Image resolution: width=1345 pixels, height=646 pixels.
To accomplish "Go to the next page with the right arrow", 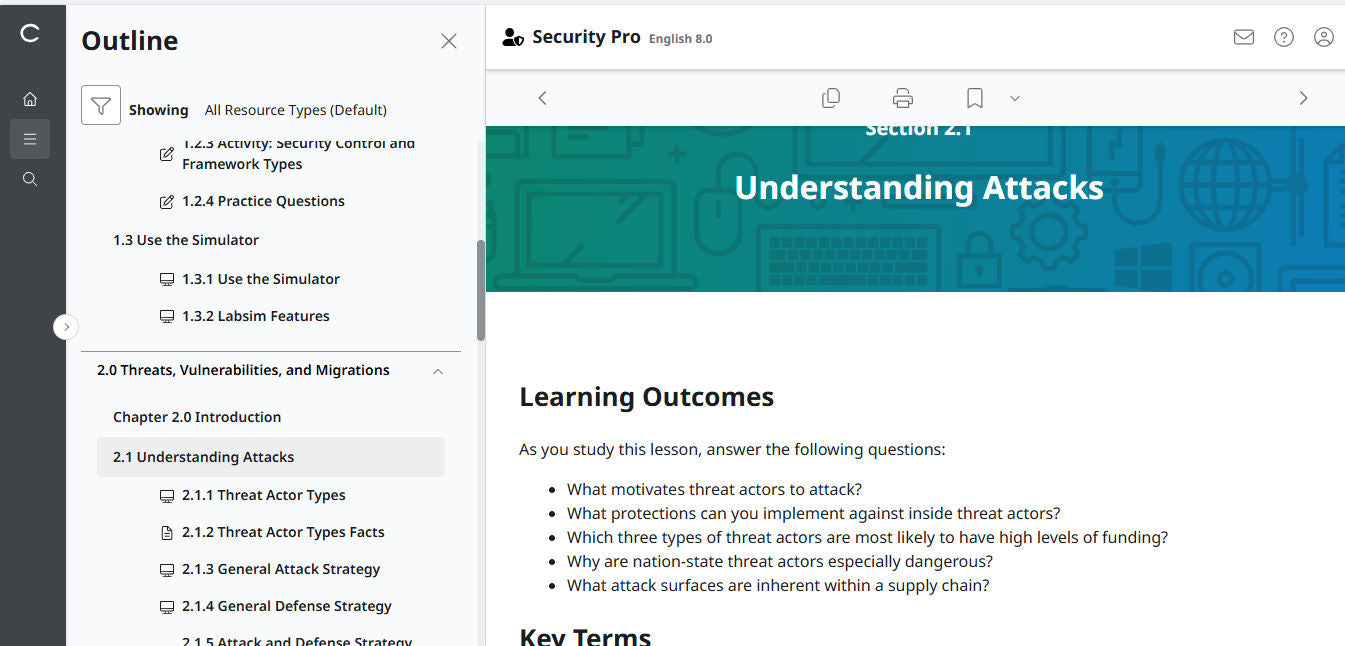I will [x=1303, y=97].
